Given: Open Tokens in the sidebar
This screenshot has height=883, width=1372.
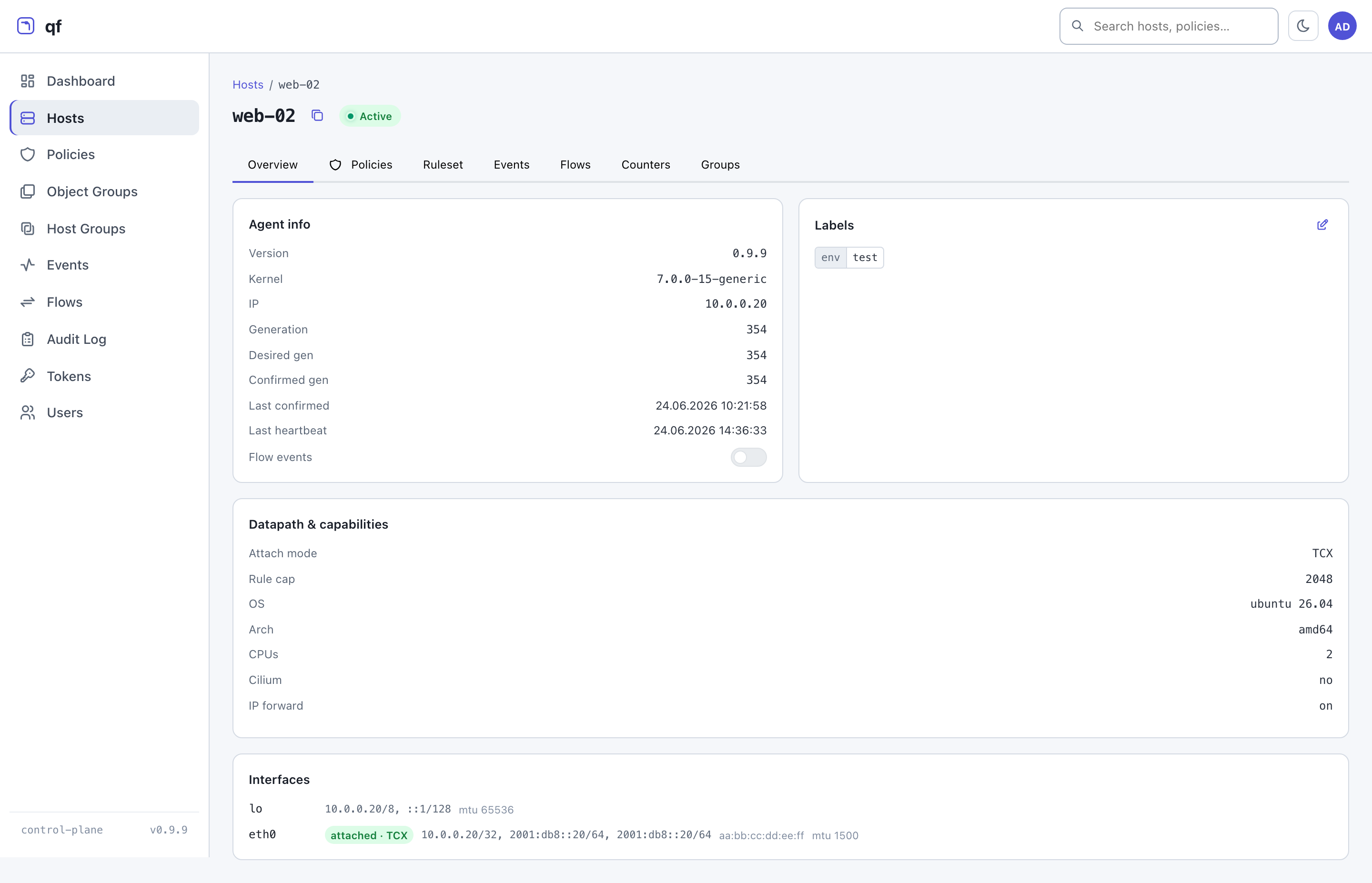Looking at the screenshot, I should [x=104, y=376].
